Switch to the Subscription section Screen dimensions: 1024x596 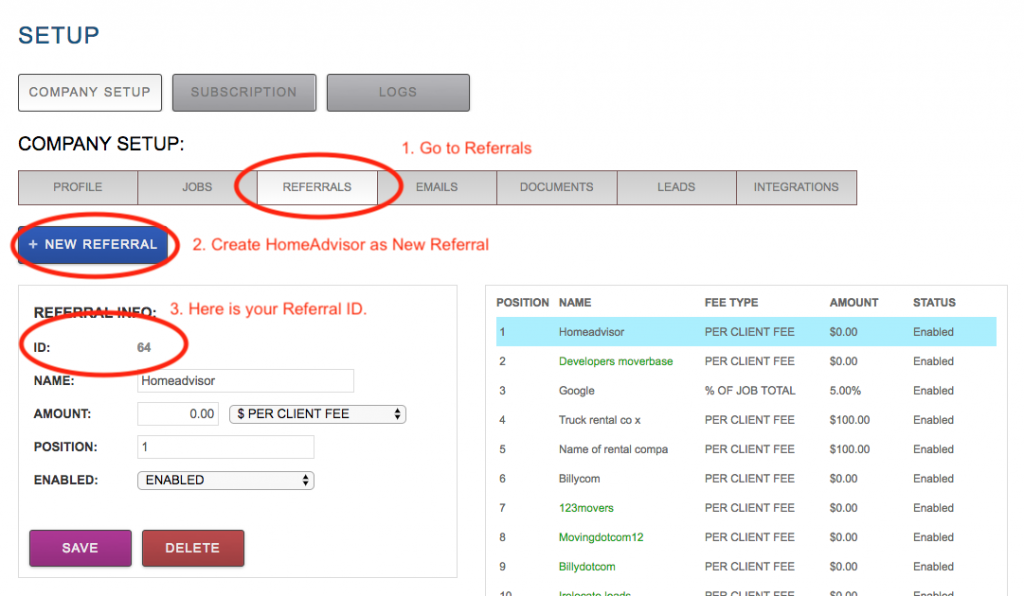click(x=244, y=92)
